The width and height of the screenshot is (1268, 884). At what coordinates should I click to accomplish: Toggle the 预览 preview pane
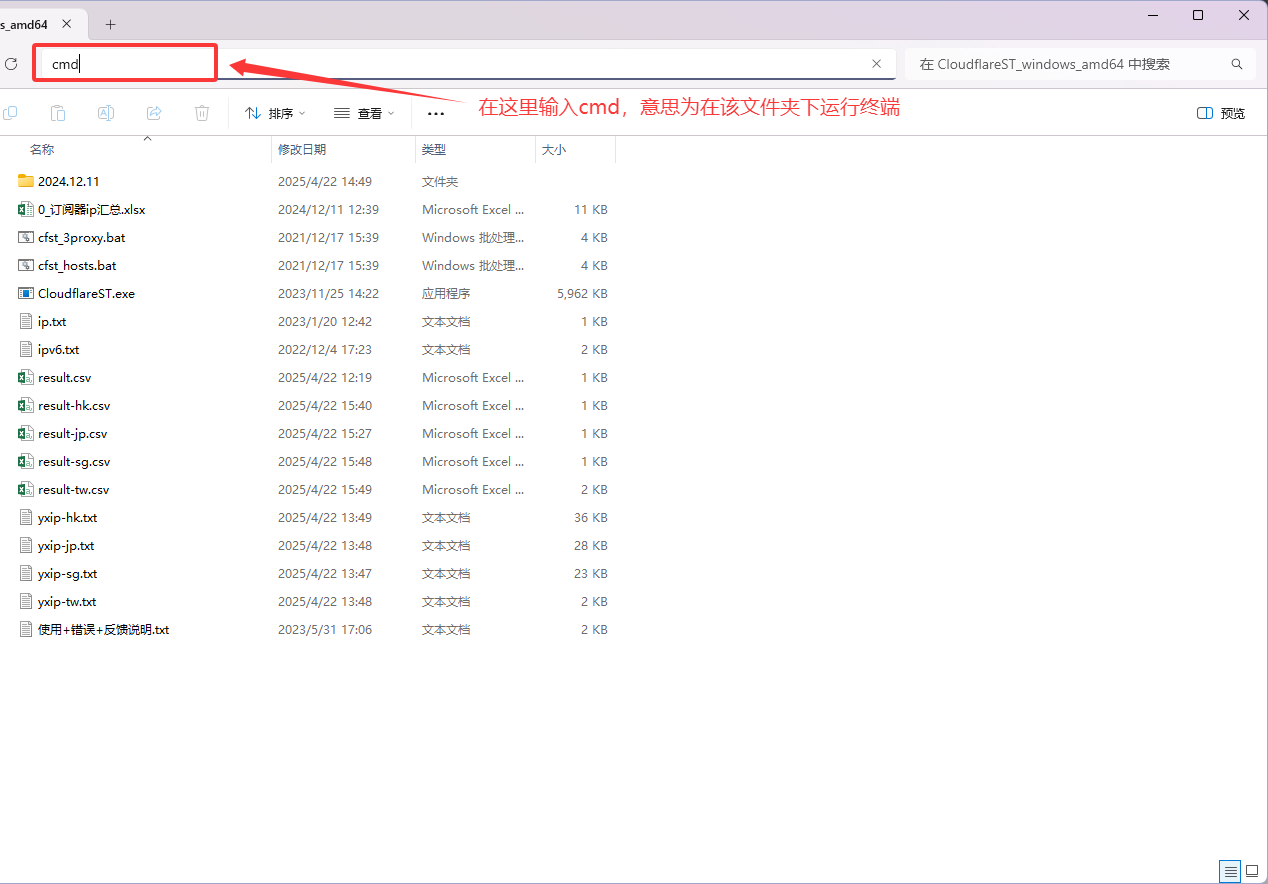1221,113
